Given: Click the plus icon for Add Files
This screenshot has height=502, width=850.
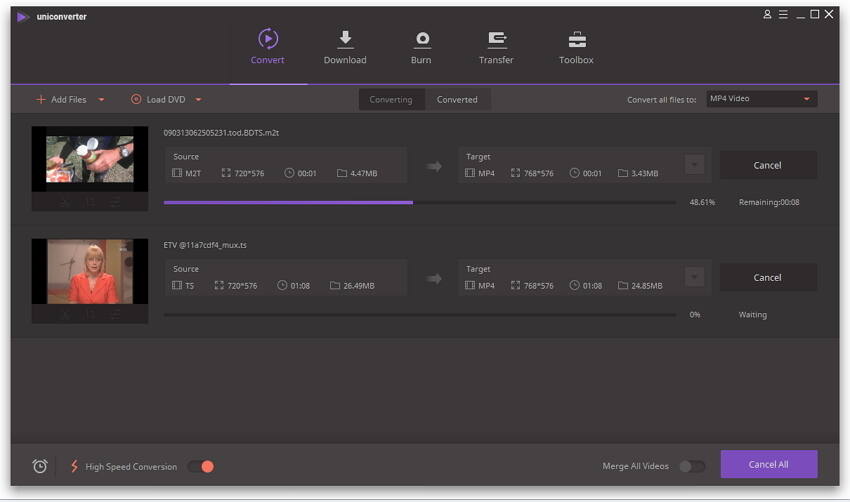Looking at the screenshot, I should click(x=41, y=99).
